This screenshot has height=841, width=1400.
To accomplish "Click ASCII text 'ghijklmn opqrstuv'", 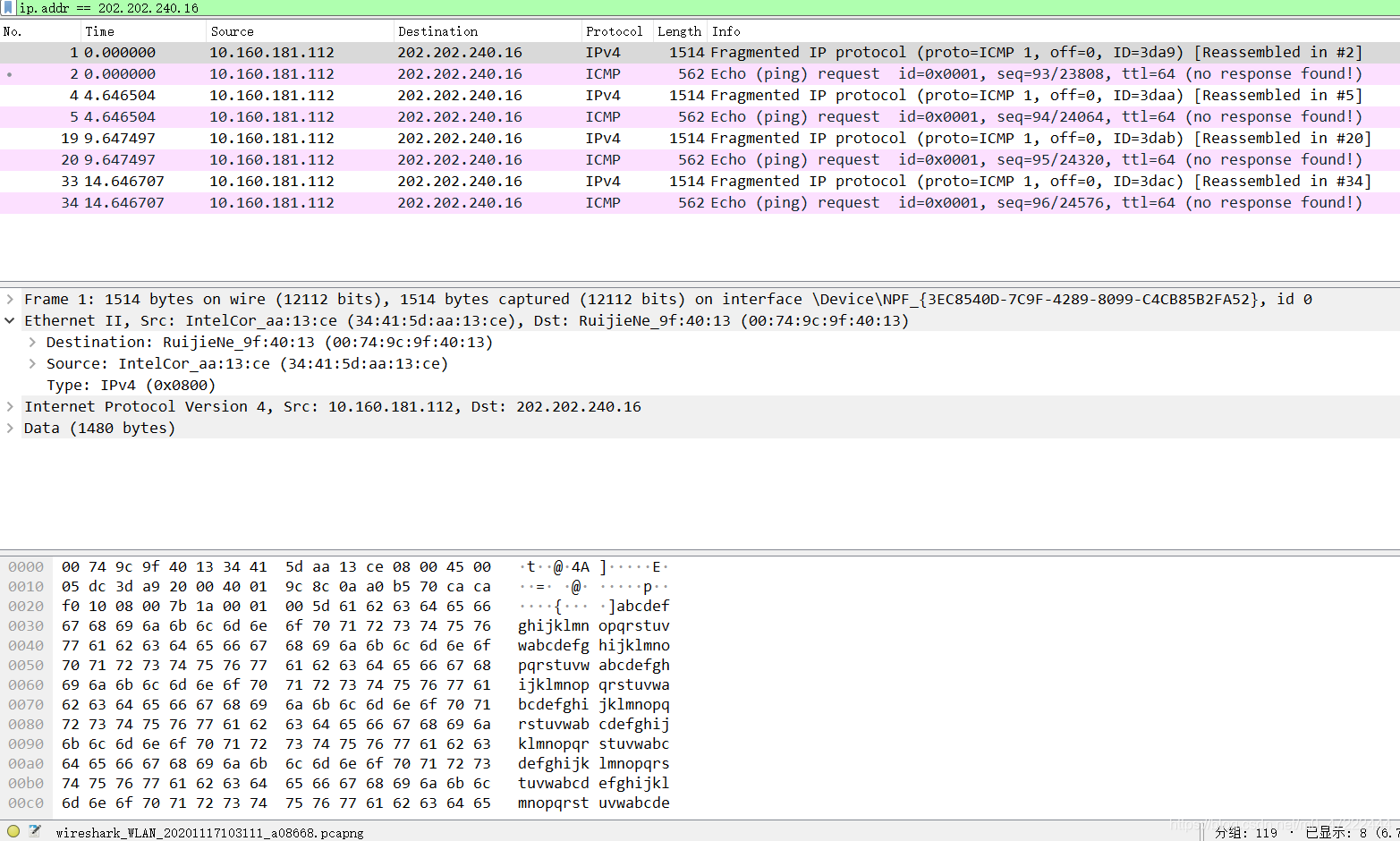I will point(594,625).
